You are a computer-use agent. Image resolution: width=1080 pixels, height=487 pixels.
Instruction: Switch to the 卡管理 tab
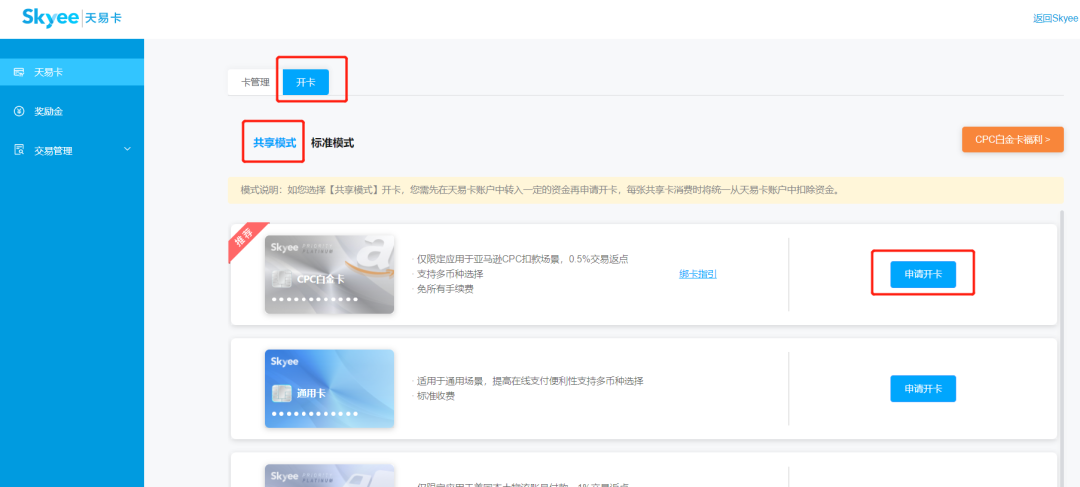(x=255, y=82)
